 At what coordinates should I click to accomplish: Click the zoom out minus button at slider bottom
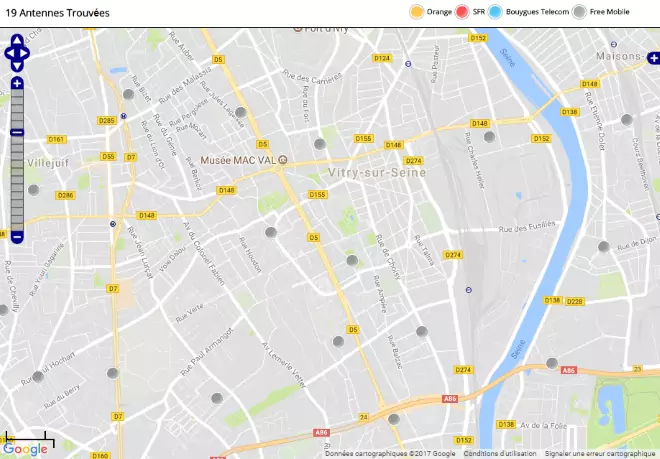[x=17, y=237]
